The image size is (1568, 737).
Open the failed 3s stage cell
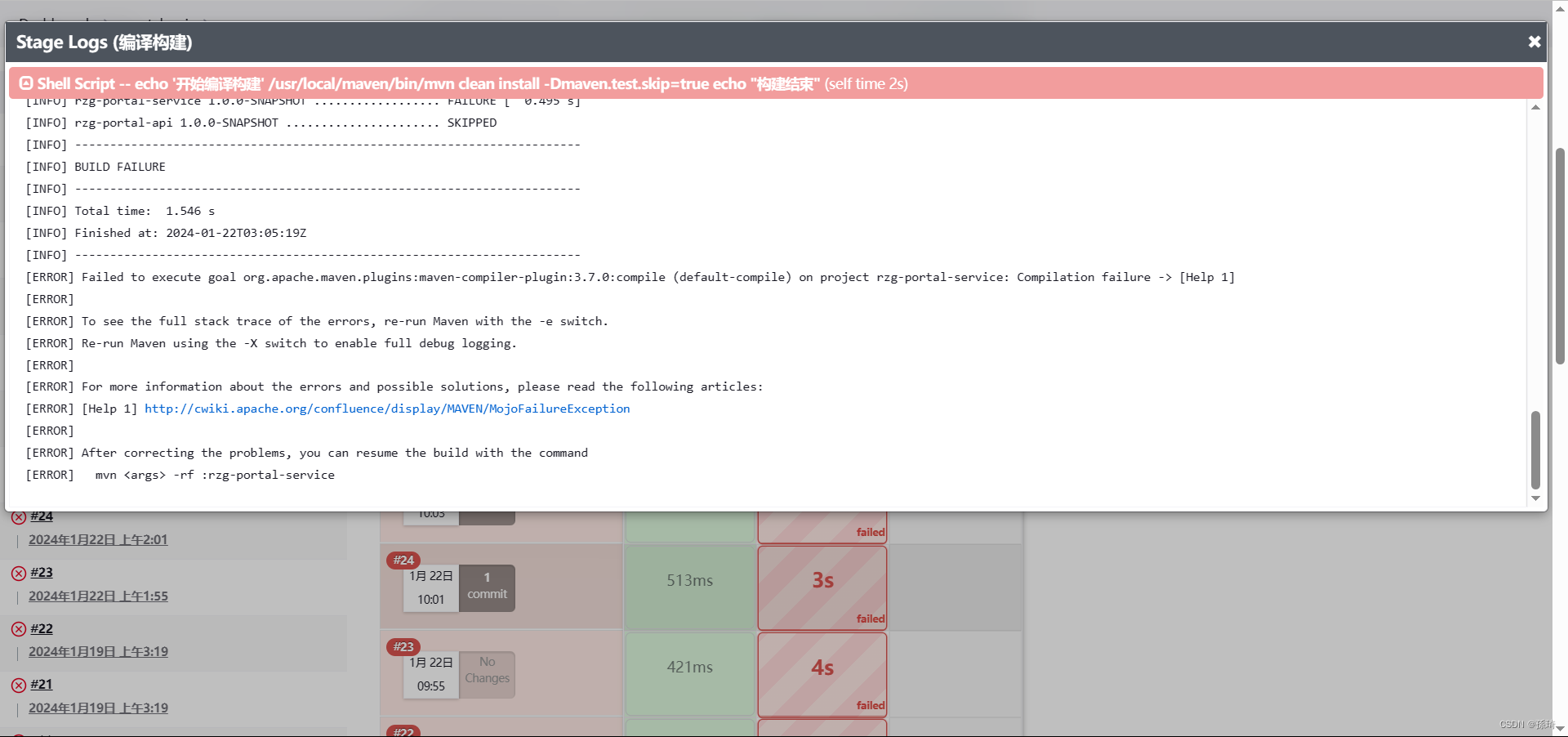coord(822,587)
